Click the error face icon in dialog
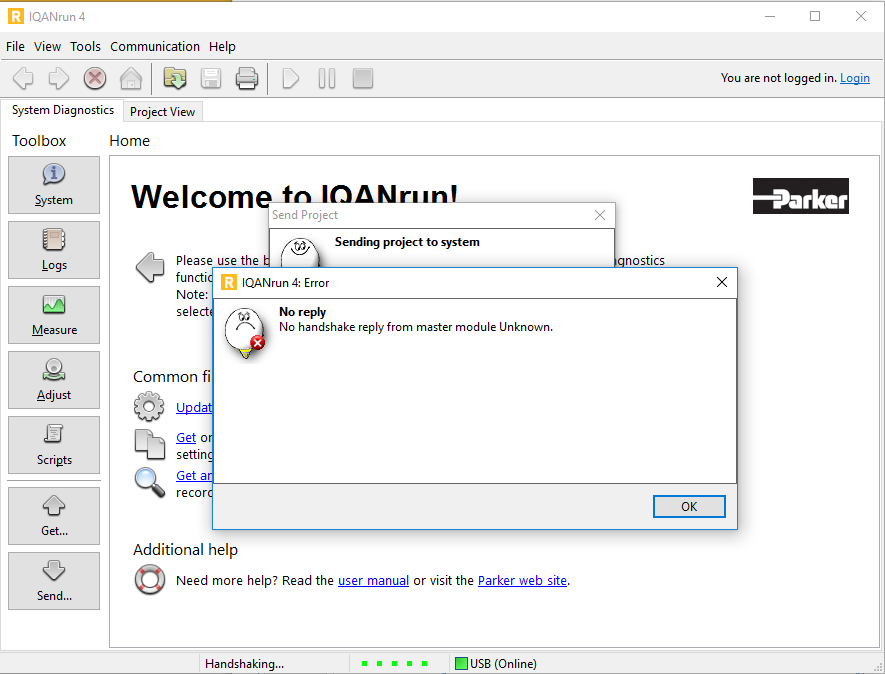Image resolution: width=885 pixels, height=674 pixels. 246,333
